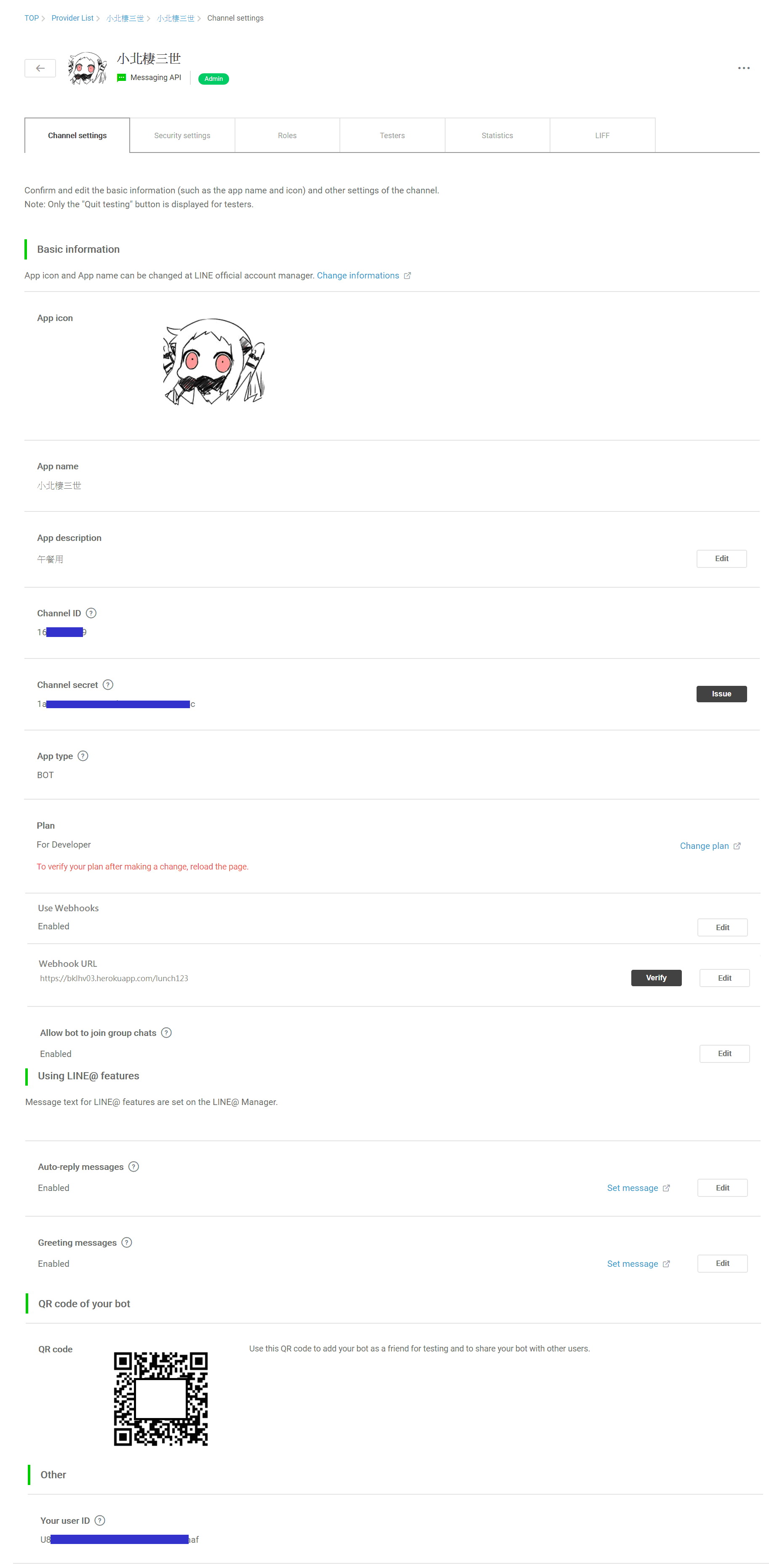Click help icon next to Your user ID
The image size is (769, 1568).
click(x=100, y=1520)
